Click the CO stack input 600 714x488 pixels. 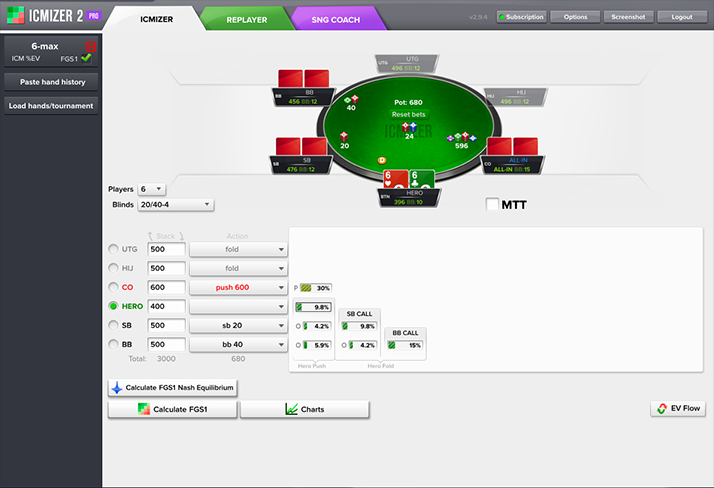tap(166, 288)
